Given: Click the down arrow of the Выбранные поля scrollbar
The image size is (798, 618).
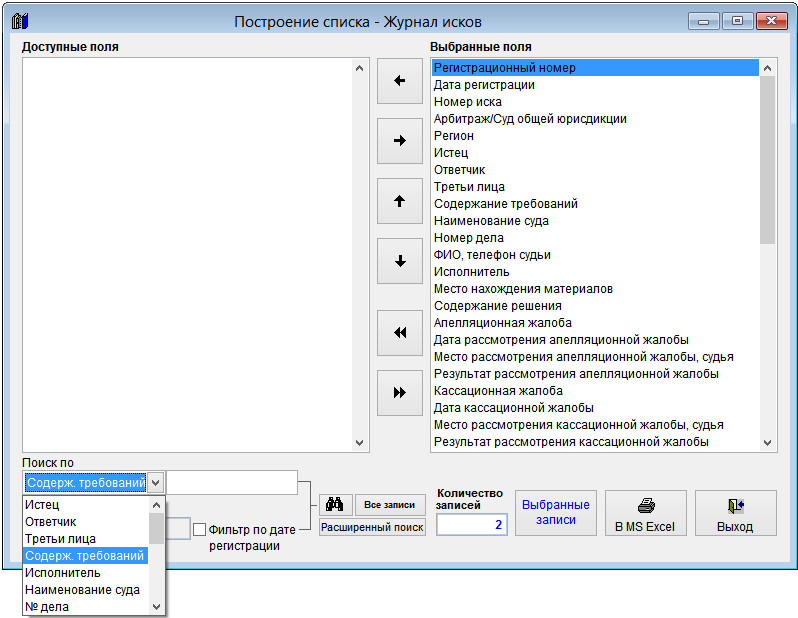Looking at the screenshot, I should tap(767, 443).
